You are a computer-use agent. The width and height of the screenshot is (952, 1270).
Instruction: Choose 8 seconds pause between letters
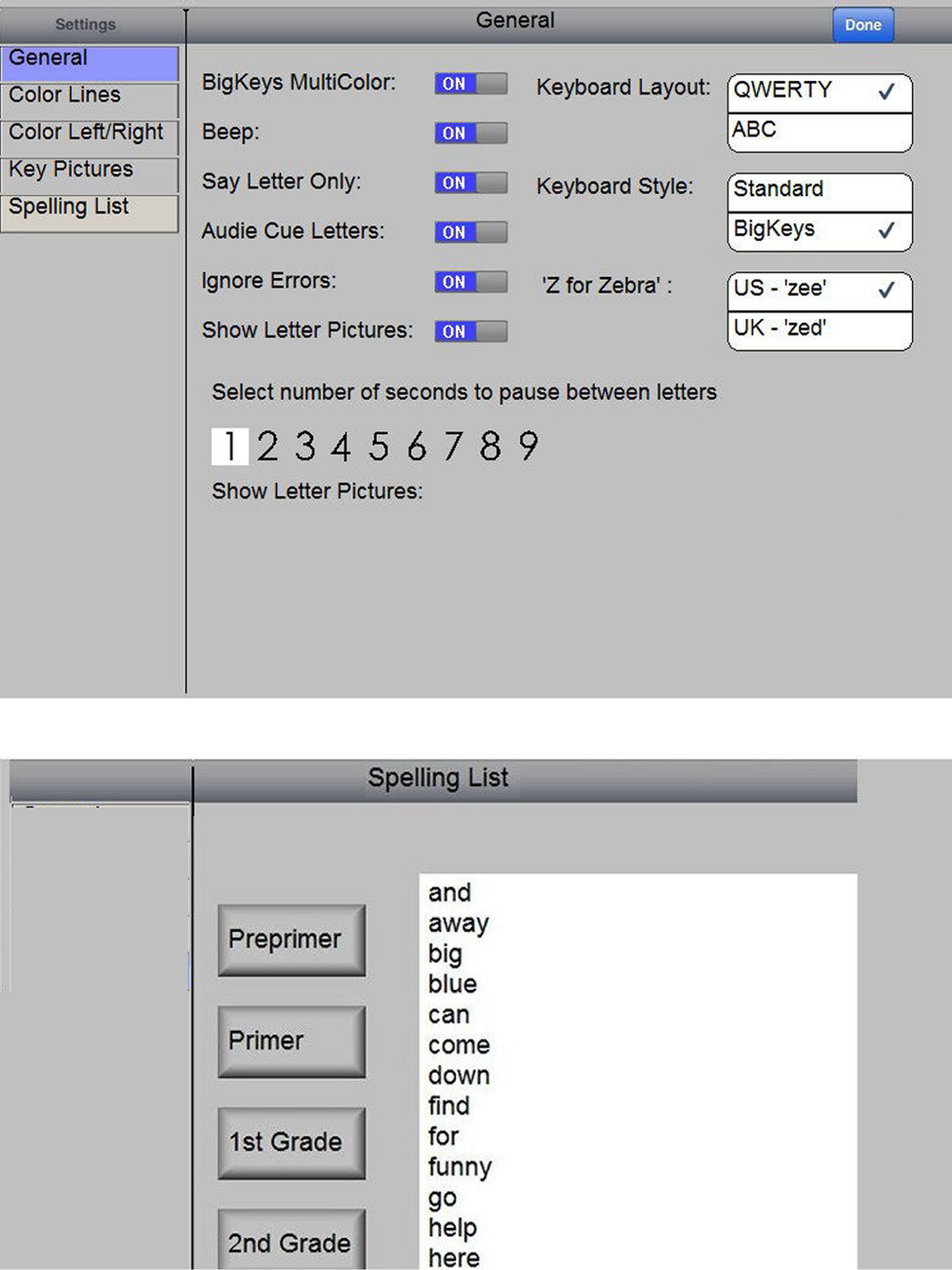[490, 446]
